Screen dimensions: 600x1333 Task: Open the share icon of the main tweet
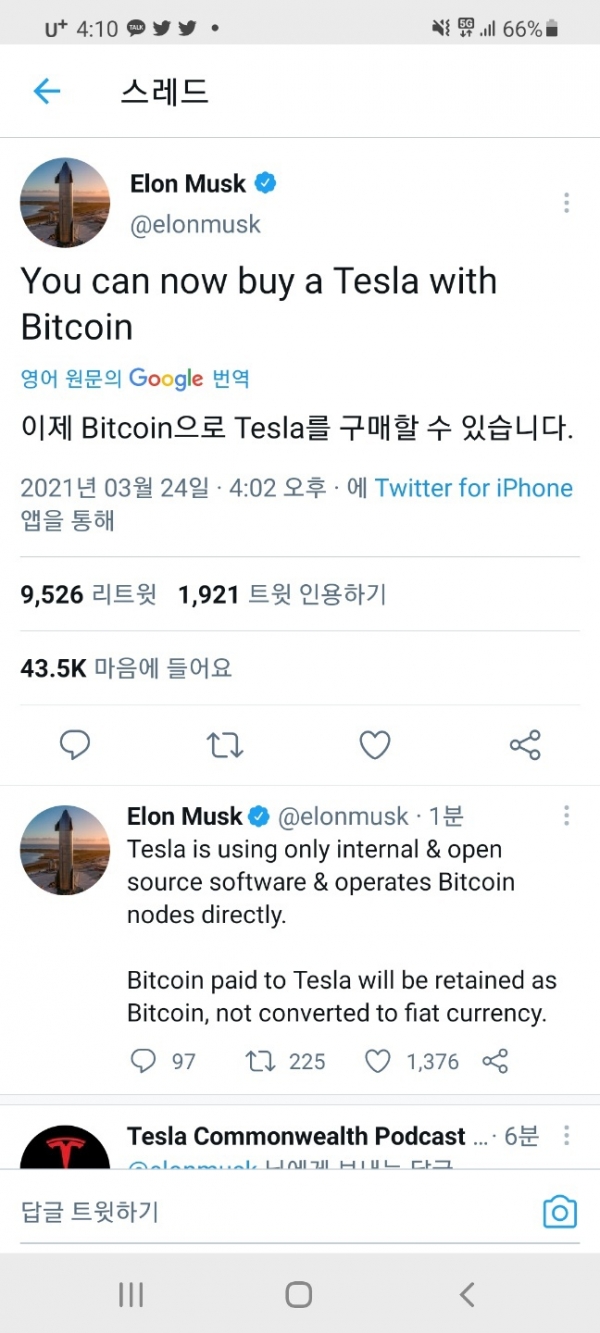click(x=525, y=745)
